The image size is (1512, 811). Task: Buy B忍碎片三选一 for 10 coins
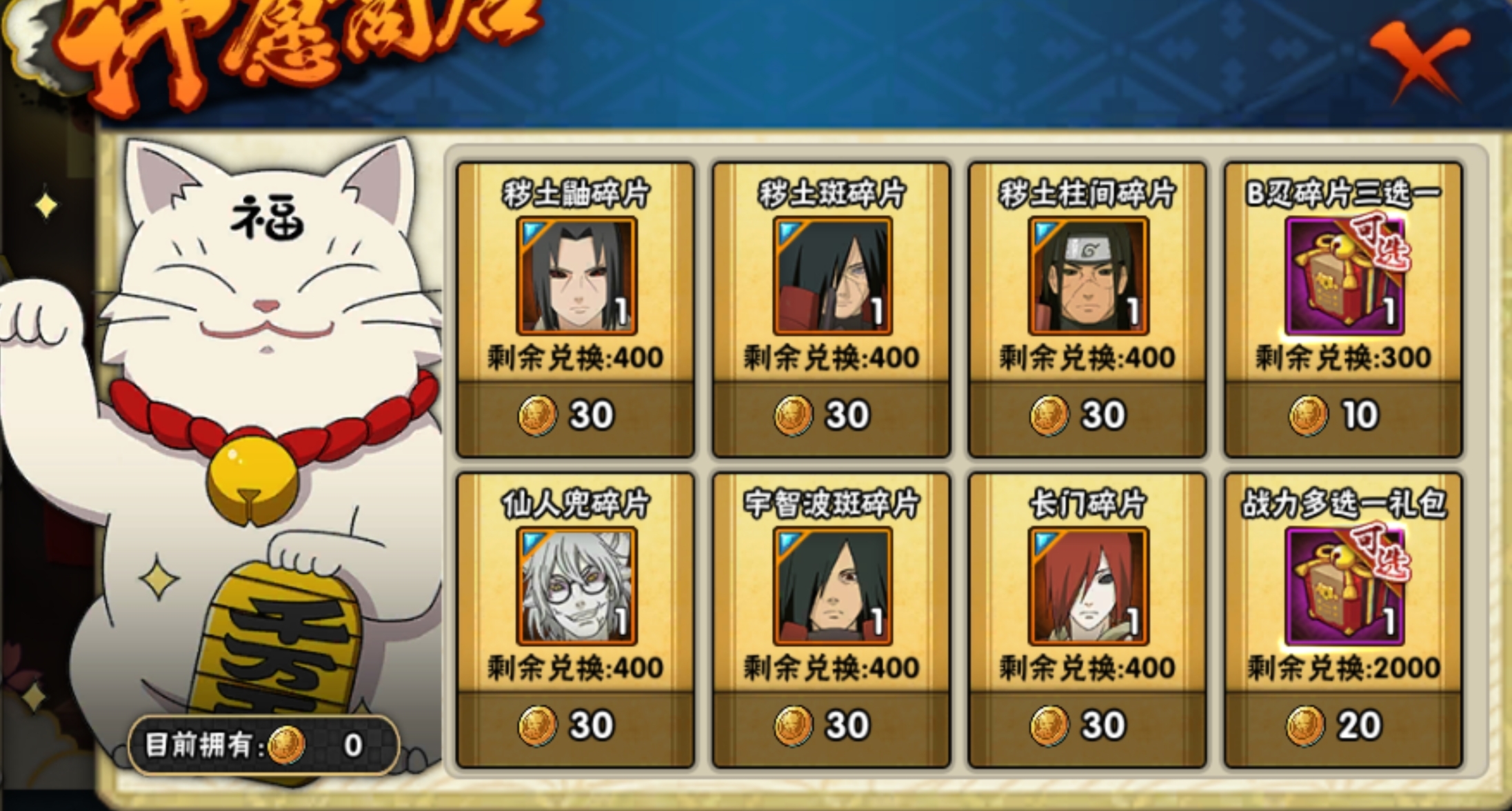(1343, 417)
